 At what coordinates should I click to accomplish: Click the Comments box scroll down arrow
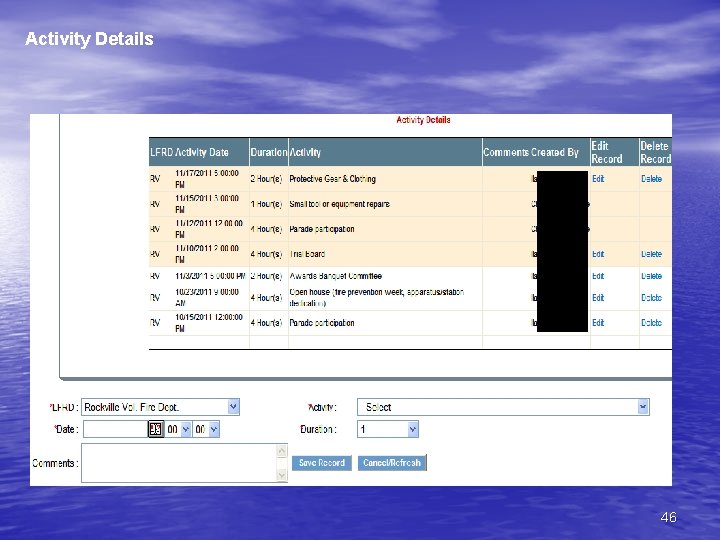coord(282,475)
